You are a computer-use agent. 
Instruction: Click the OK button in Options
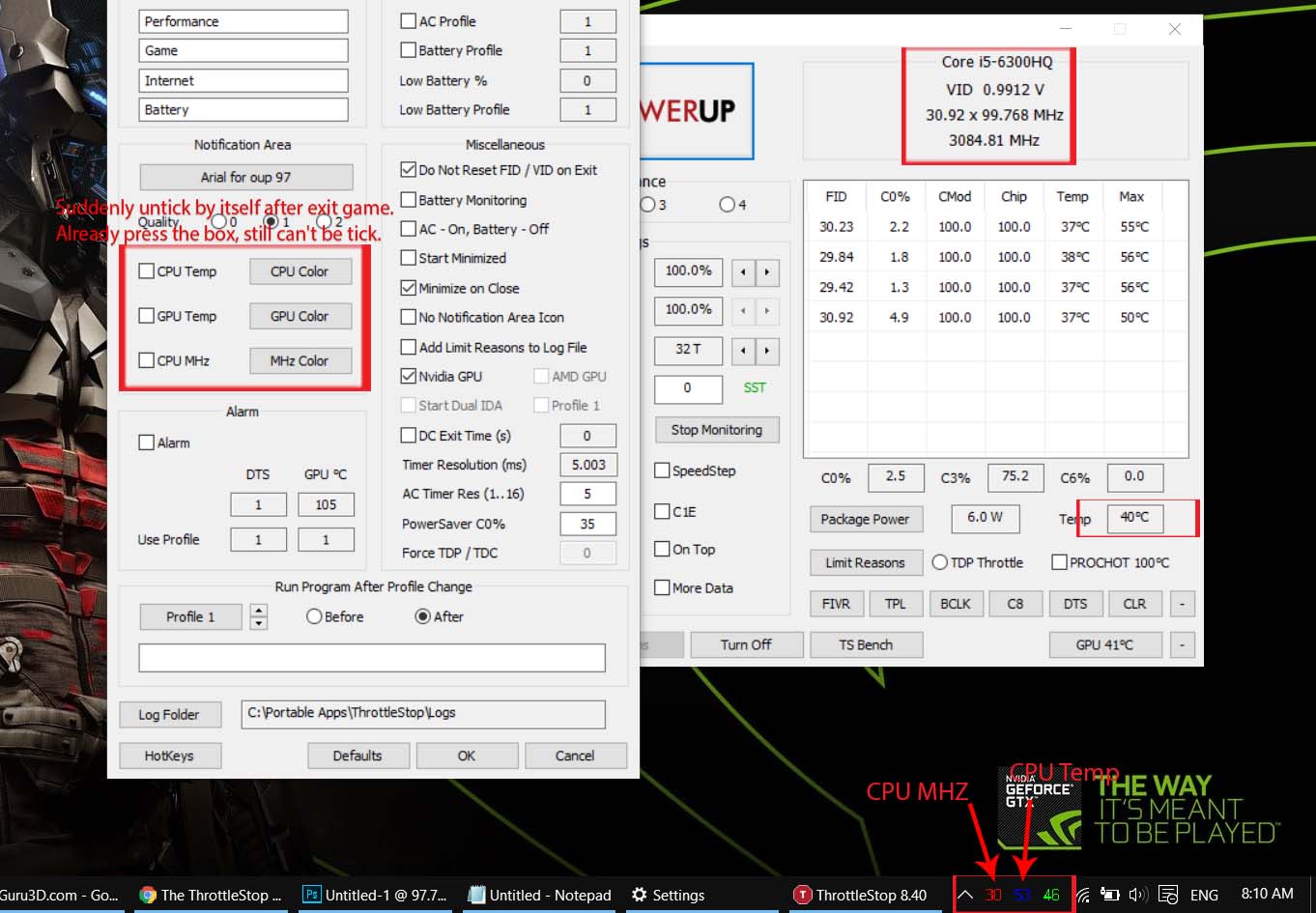[x=467, y=756]
